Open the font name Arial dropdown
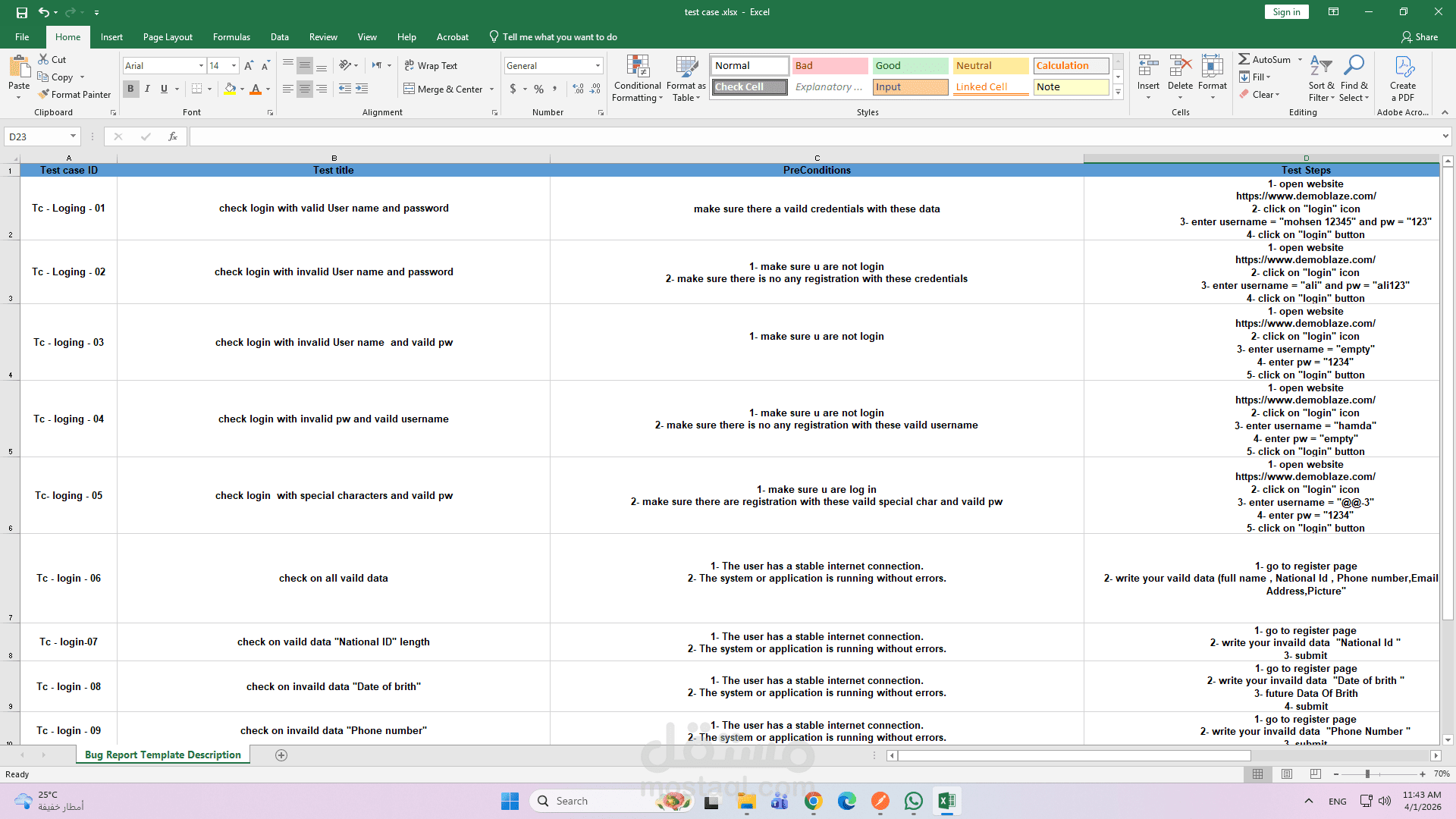This screenshot has width=1456, height=819. [x=201, y=66]
